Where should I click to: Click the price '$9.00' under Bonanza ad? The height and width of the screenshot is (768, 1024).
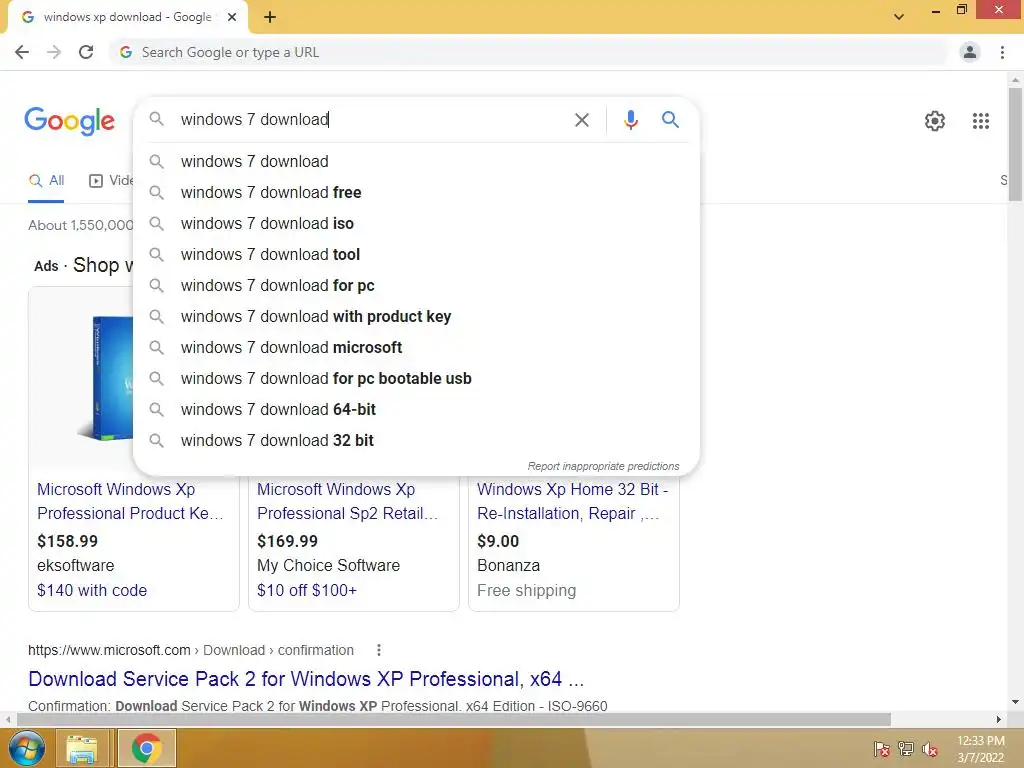(498, 541)
